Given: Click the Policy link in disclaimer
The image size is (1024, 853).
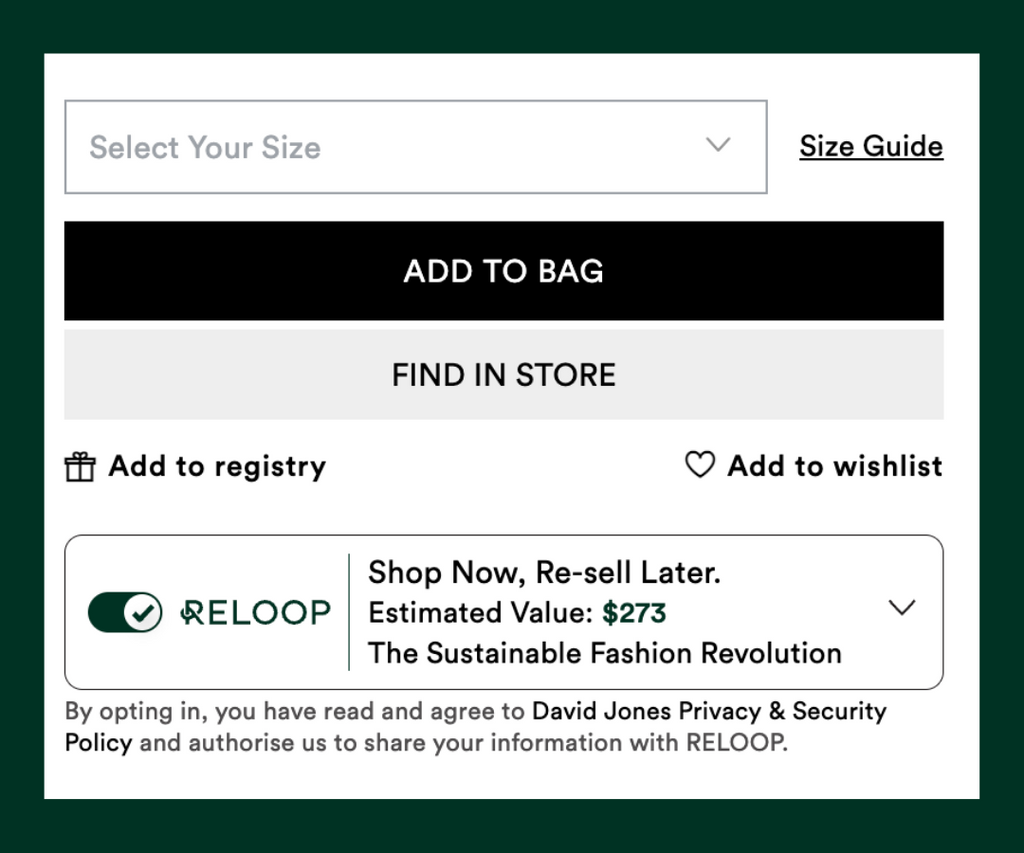Looking at the screenshot, I should (x=99, y=743).
